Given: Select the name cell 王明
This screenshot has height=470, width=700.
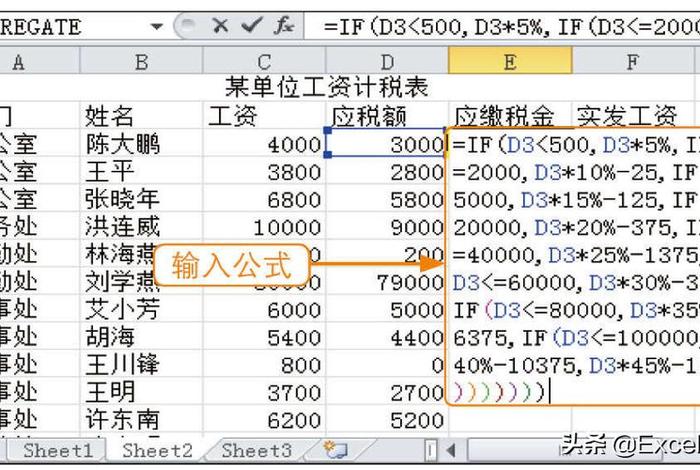Looking at the screenshot, I should pos(141,393).
